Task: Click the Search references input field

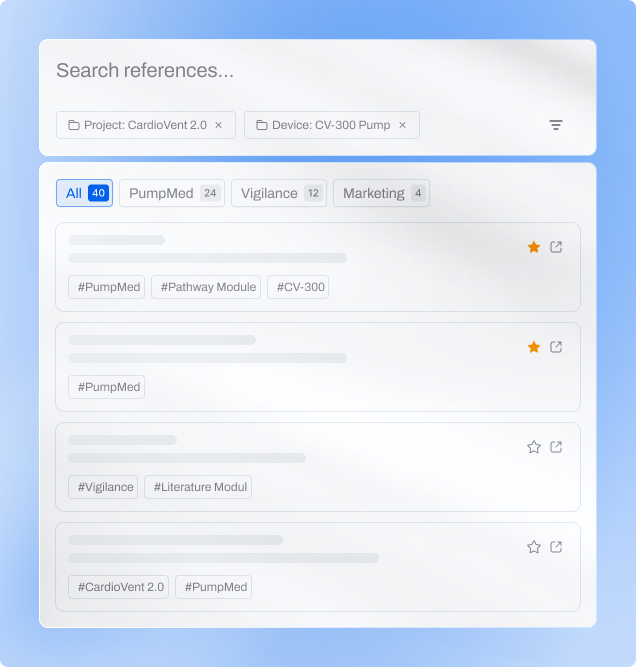Action: pyautogui.click(x=300, y=71)
